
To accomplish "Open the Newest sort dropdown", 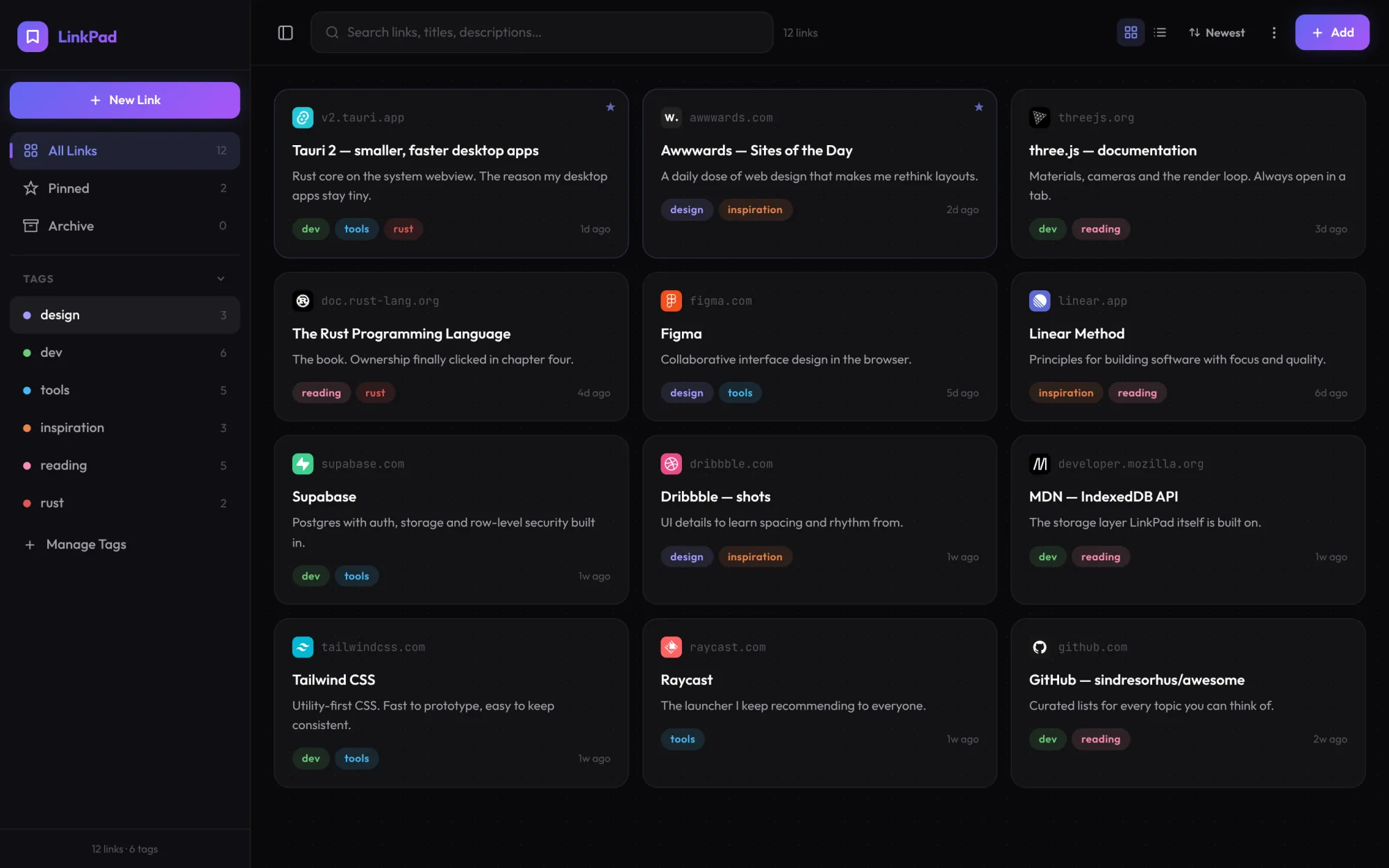I will point(1217,33).
